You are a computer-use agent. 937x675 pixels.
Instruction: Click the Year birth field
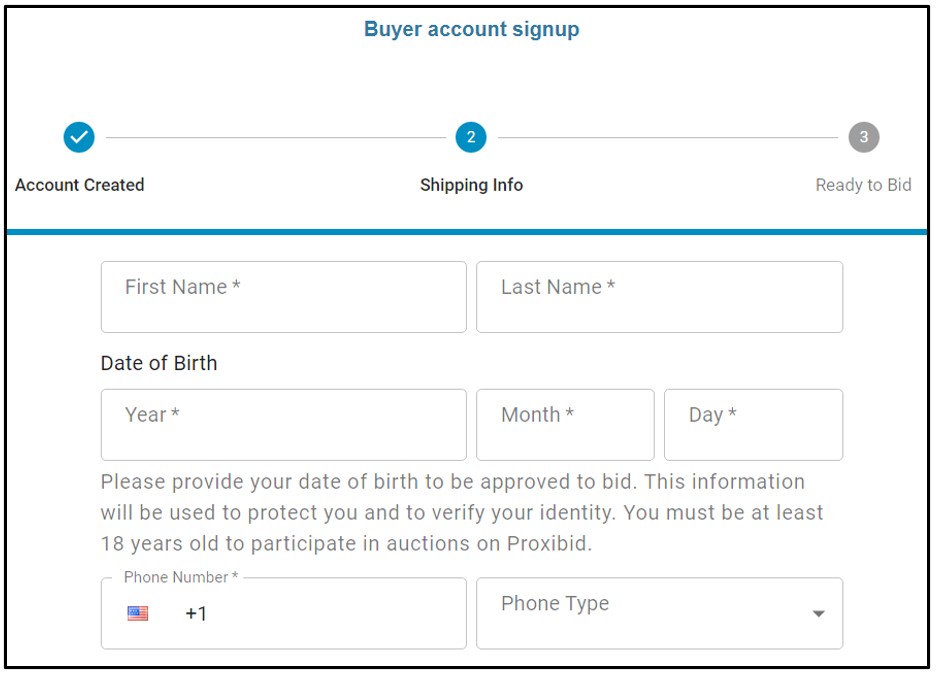[283, 424]
